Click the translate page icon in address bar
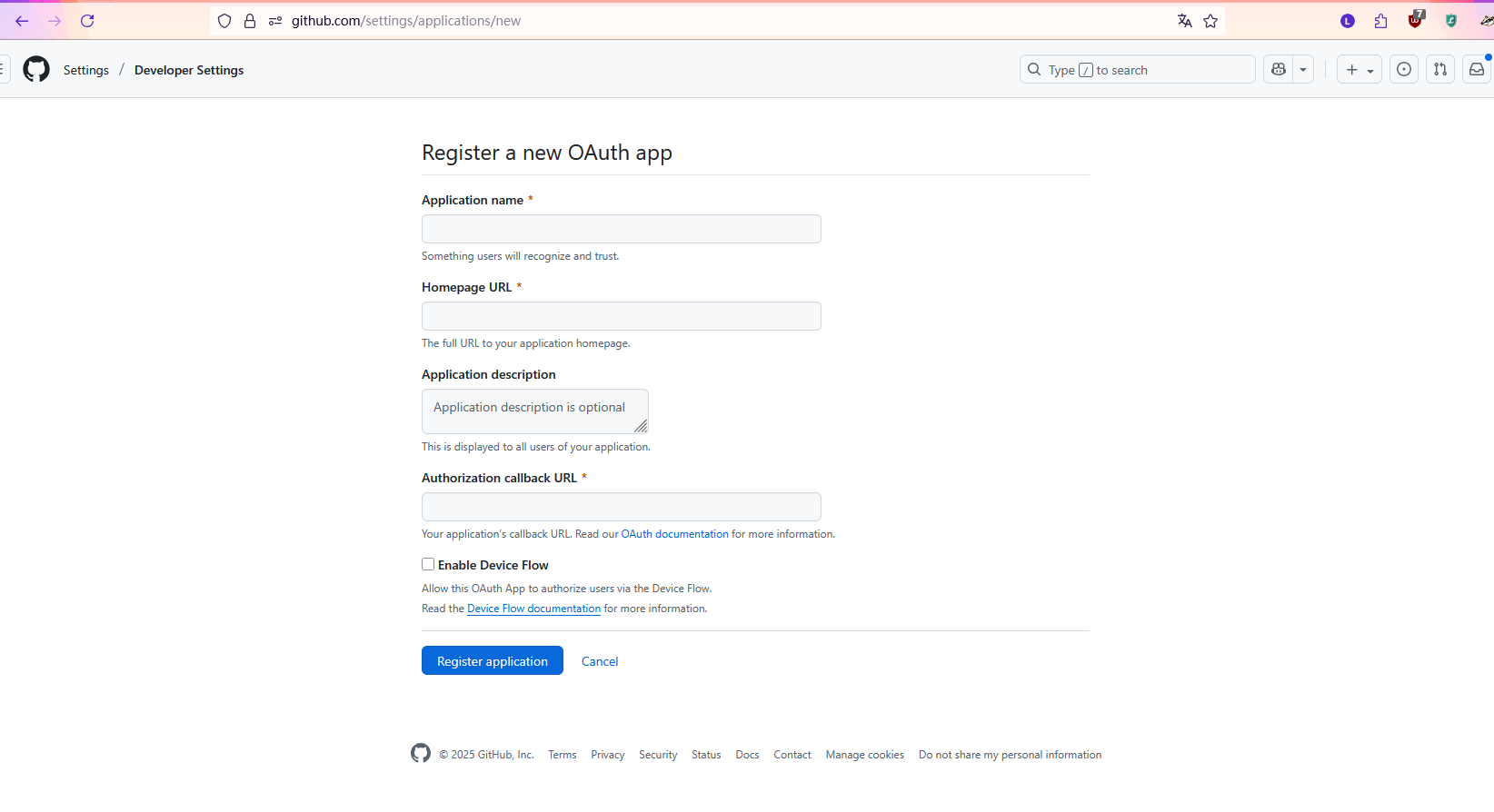1494x812 pixels. (x=1185, y=21)
